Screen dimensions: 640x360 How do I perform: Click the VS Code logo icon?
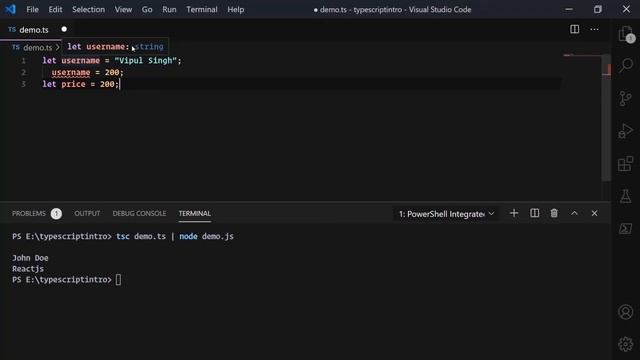10,9
